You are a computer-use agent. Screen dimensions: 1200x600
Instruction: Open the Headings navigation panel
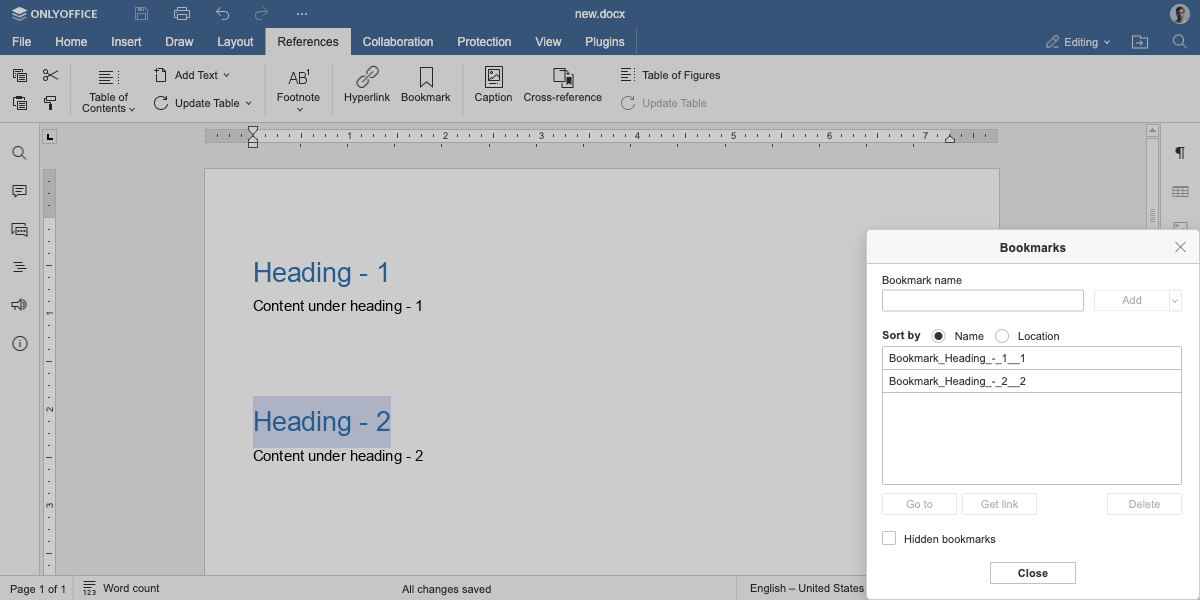(x=19, y=267)
